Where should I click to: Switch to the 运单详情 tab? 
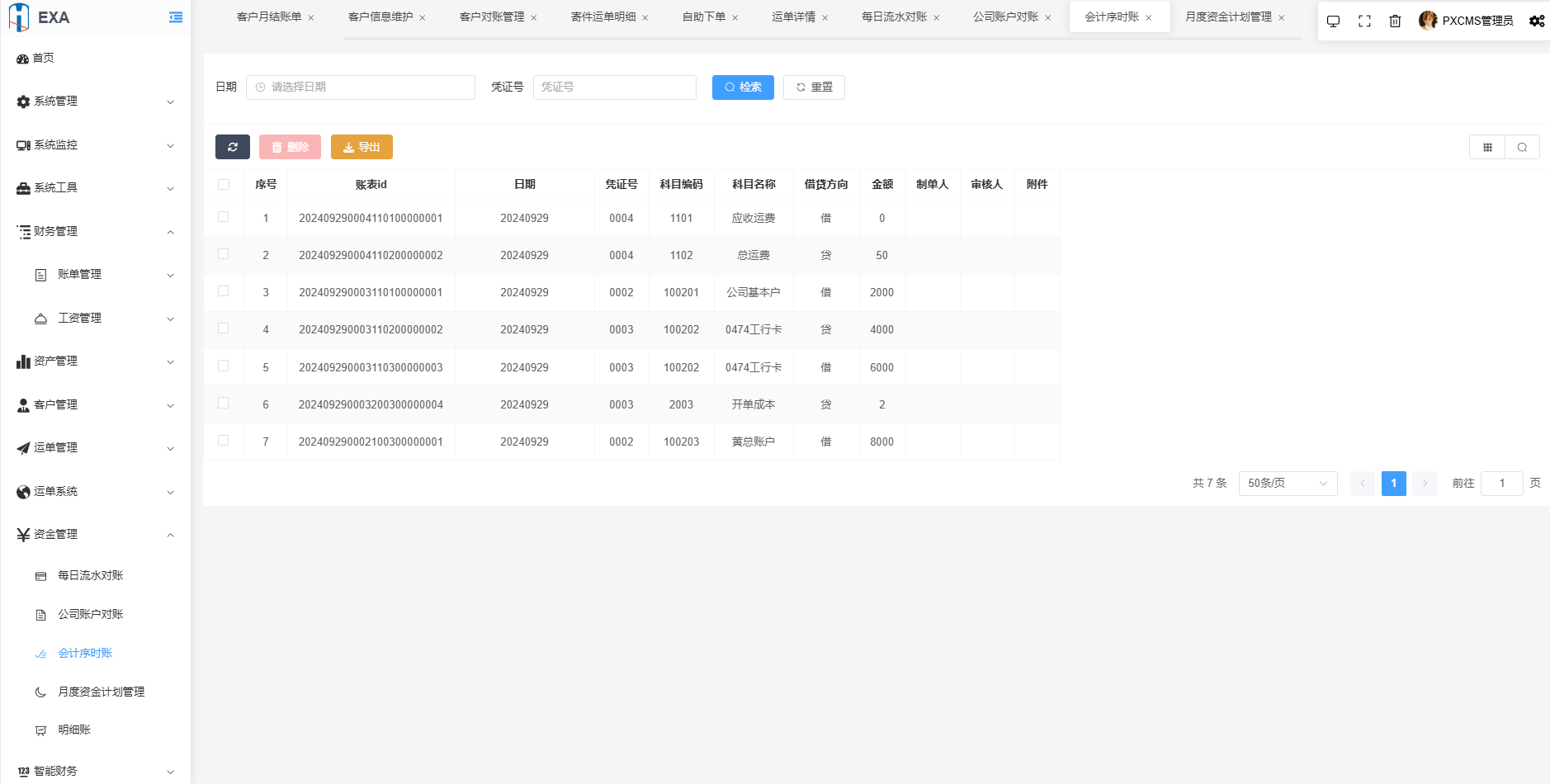click(x=794, y=17)
